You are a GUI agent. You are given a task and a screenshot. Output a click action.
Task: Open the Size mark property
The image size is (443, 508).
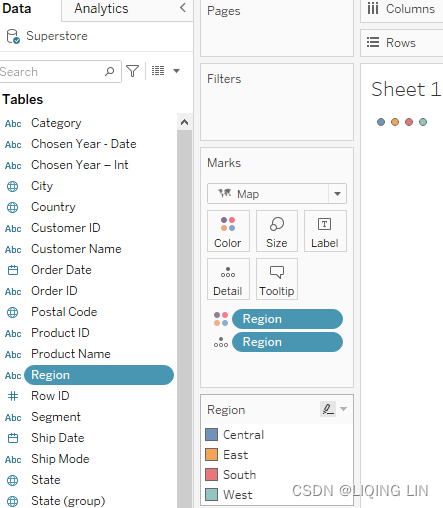277,231
